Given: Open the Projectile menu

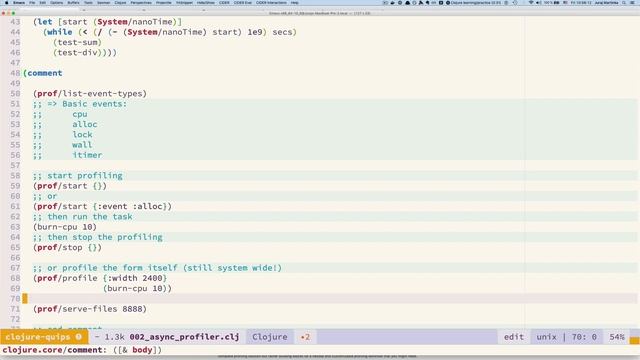Looking at the screenshot, I should point(164,2).
